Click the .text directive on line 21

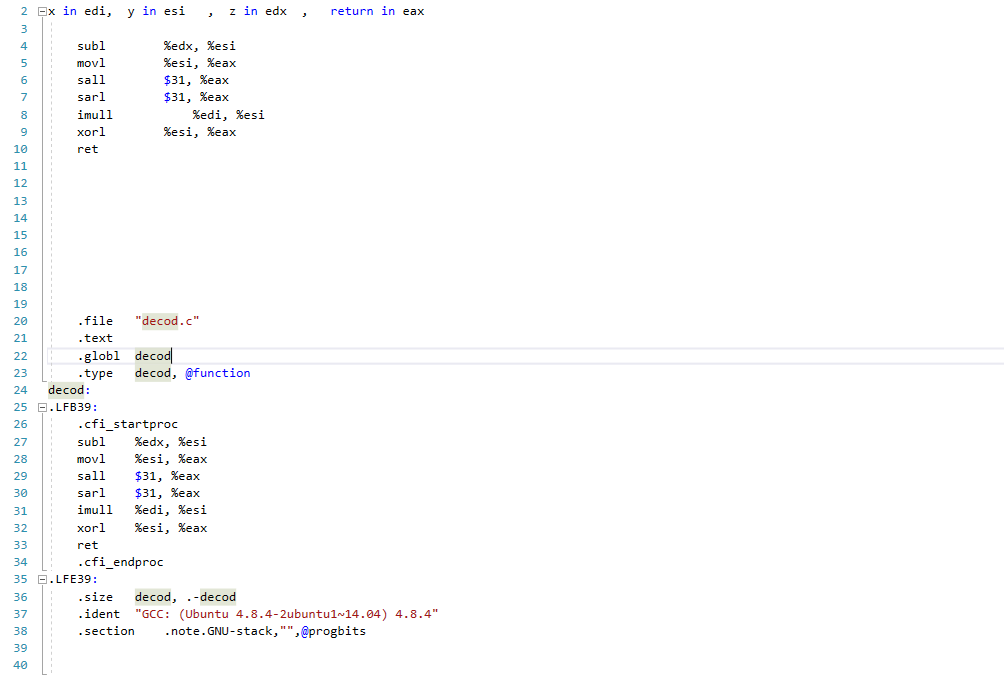95,338
